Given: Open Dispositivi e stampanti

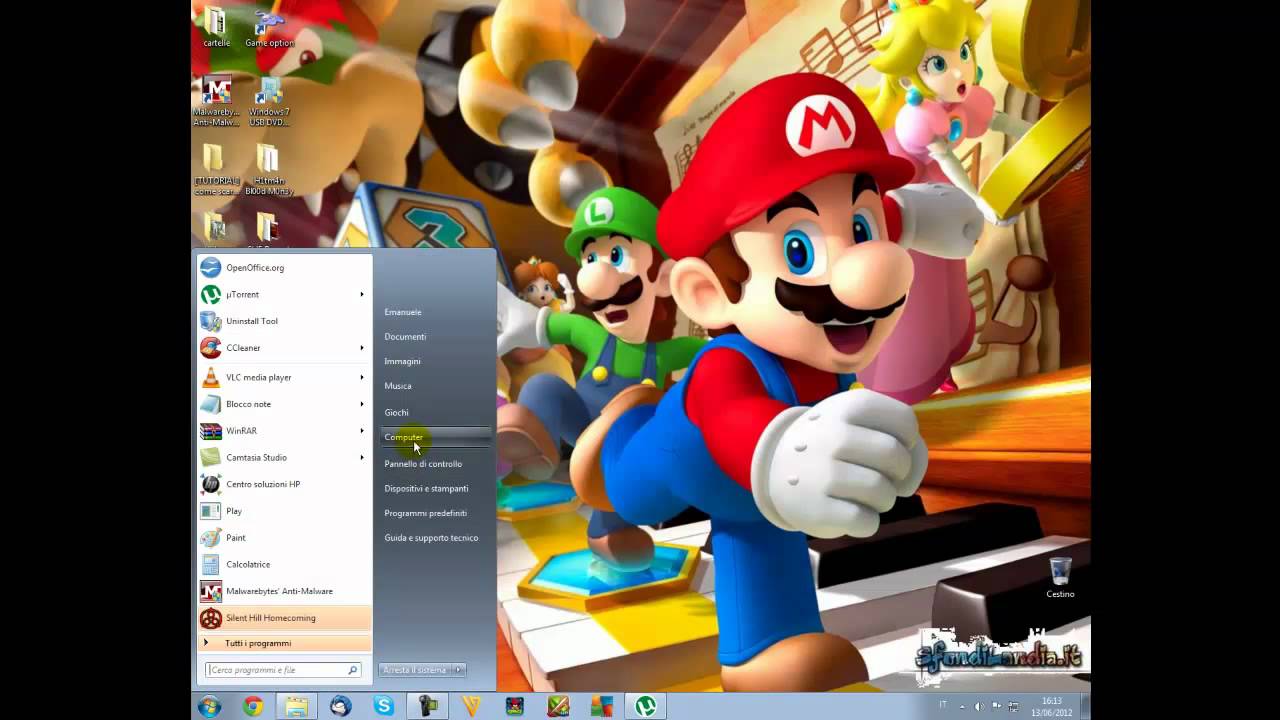Looking at the screenshot, I should point(426,489).
